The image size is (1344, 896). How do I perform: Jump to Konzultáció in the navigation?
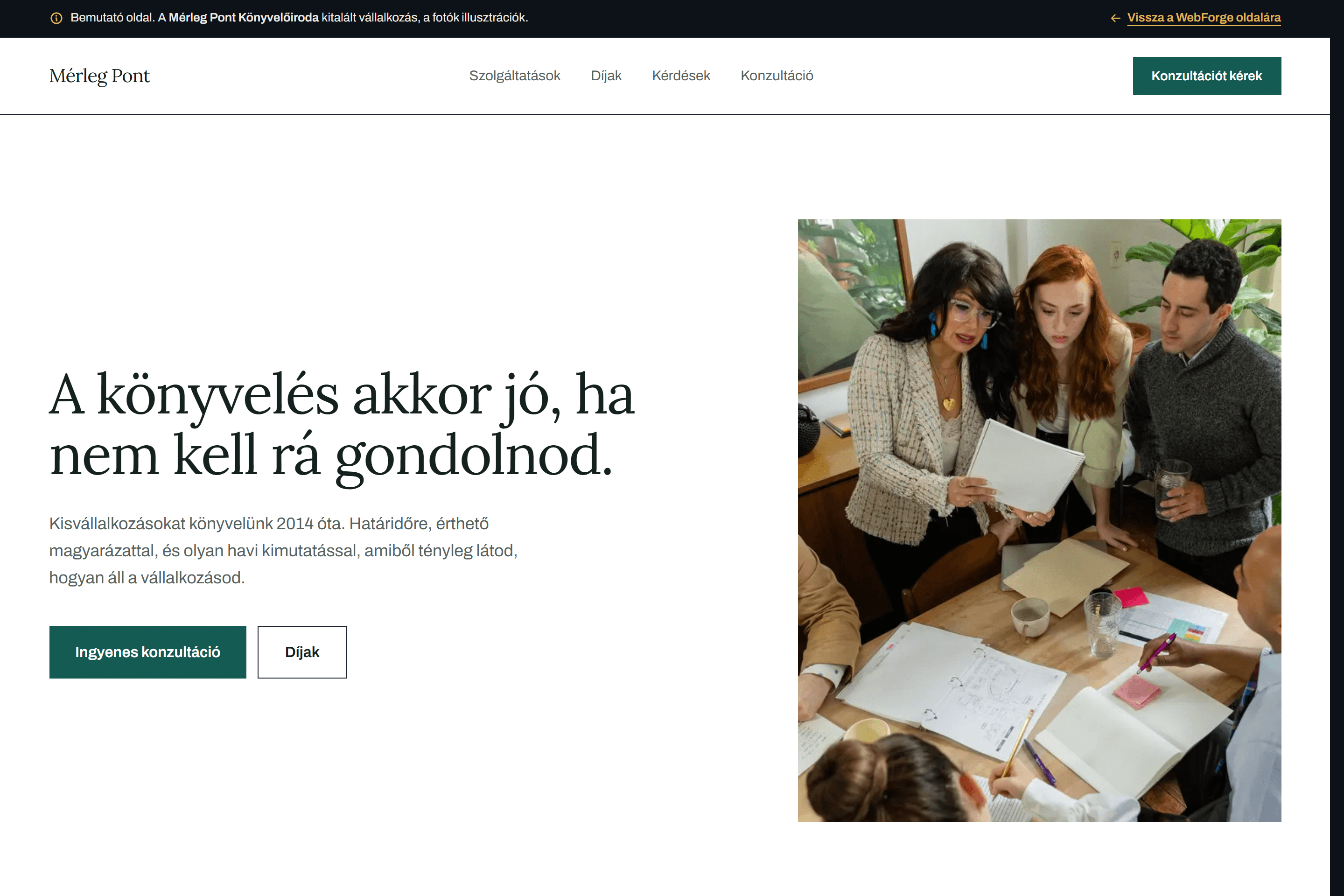click(x=777, y=76)
